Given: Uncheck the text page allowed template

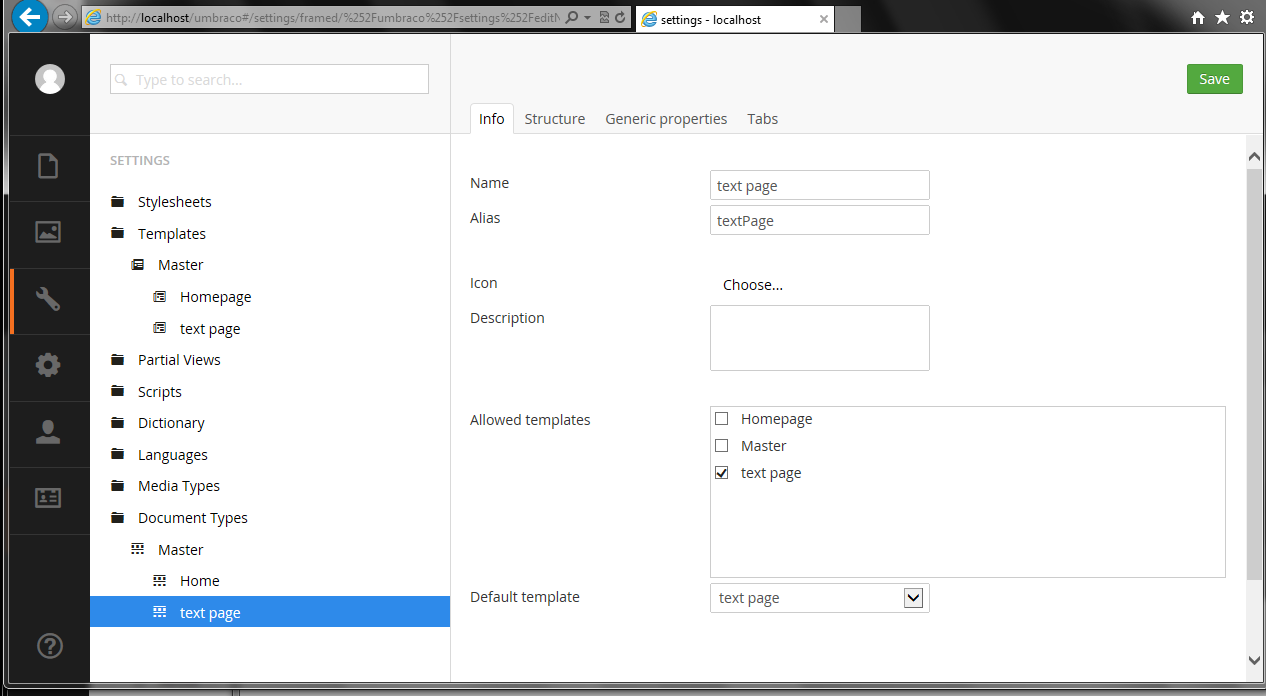Looking at the screenshot, I should point(722,473).
